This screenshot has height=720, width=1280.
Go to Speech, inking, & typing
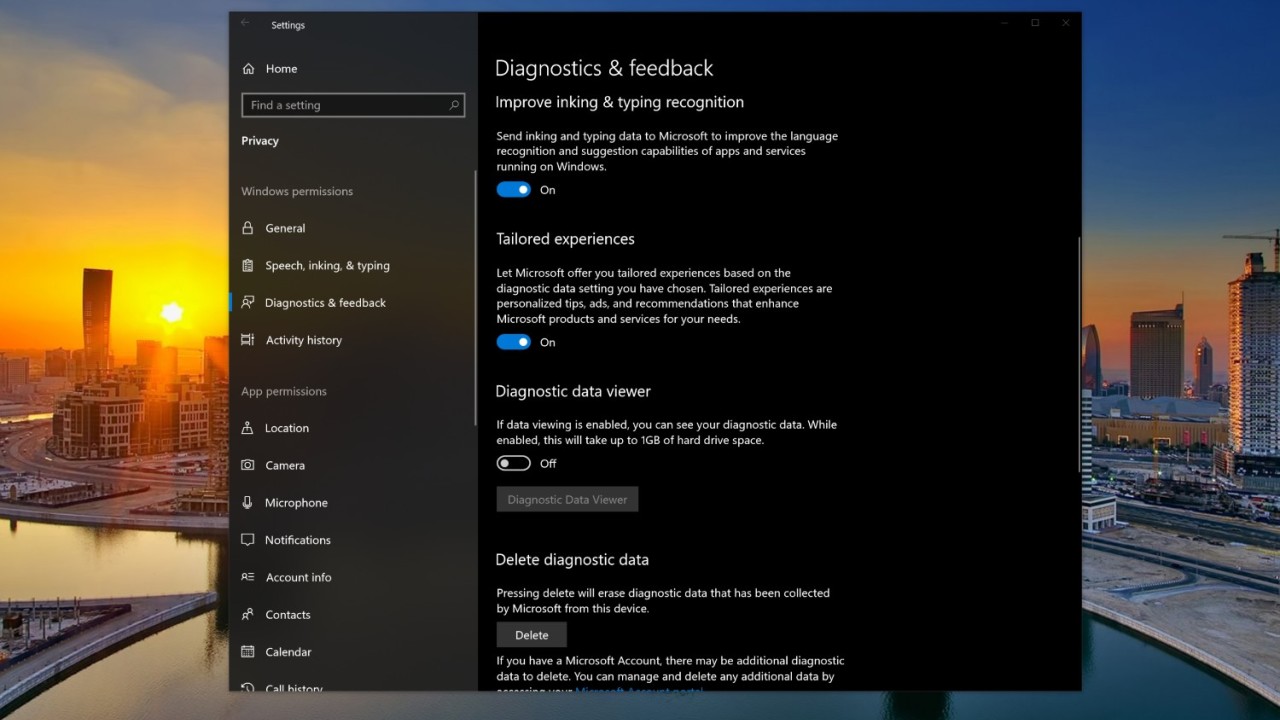click(352, 266)
